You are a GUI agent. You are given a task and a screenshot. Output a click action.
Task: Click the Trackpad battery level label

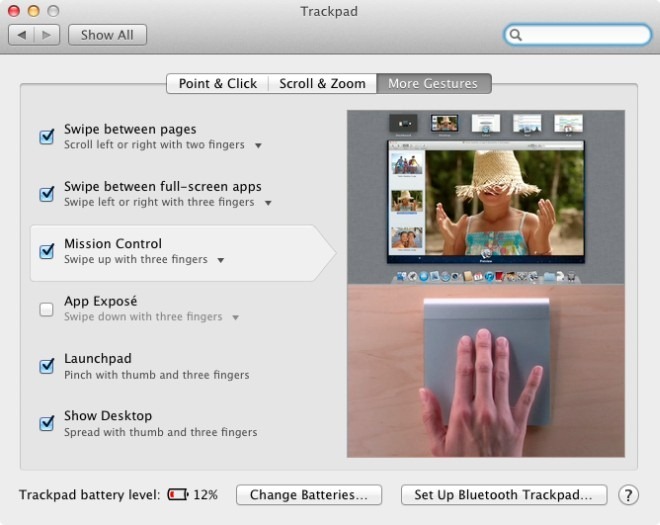pos(90,495)
